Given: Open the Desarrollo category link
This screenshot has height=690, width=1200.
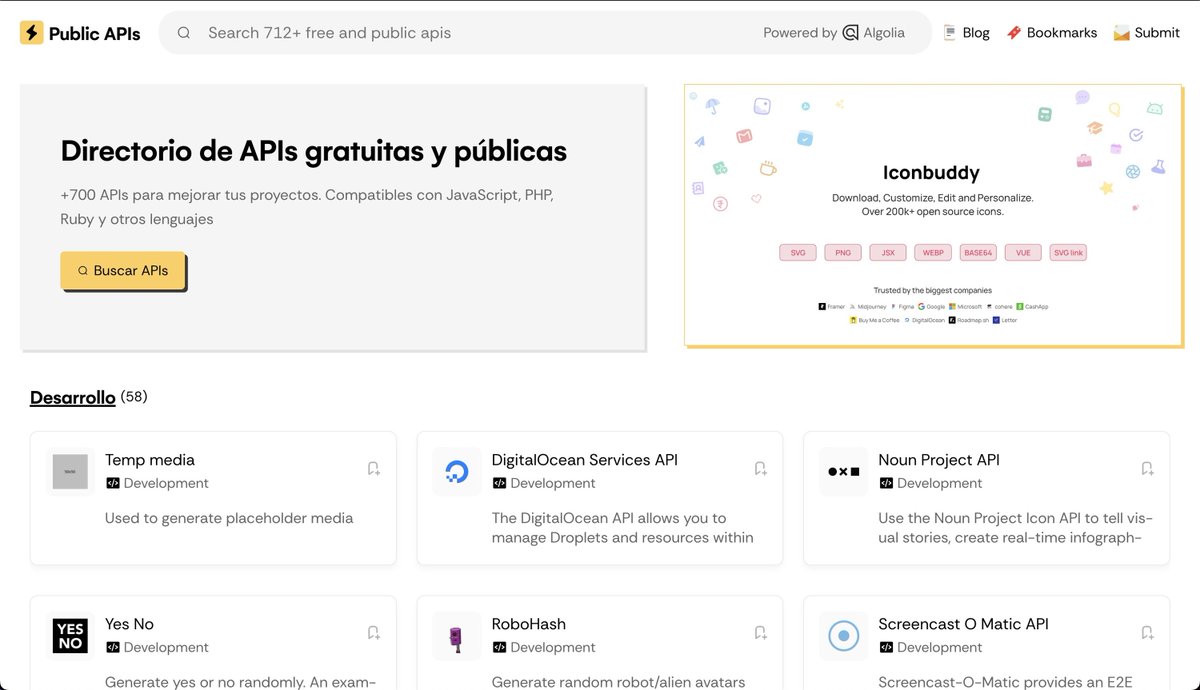Looking at the screenshot, I should [72, 397].
